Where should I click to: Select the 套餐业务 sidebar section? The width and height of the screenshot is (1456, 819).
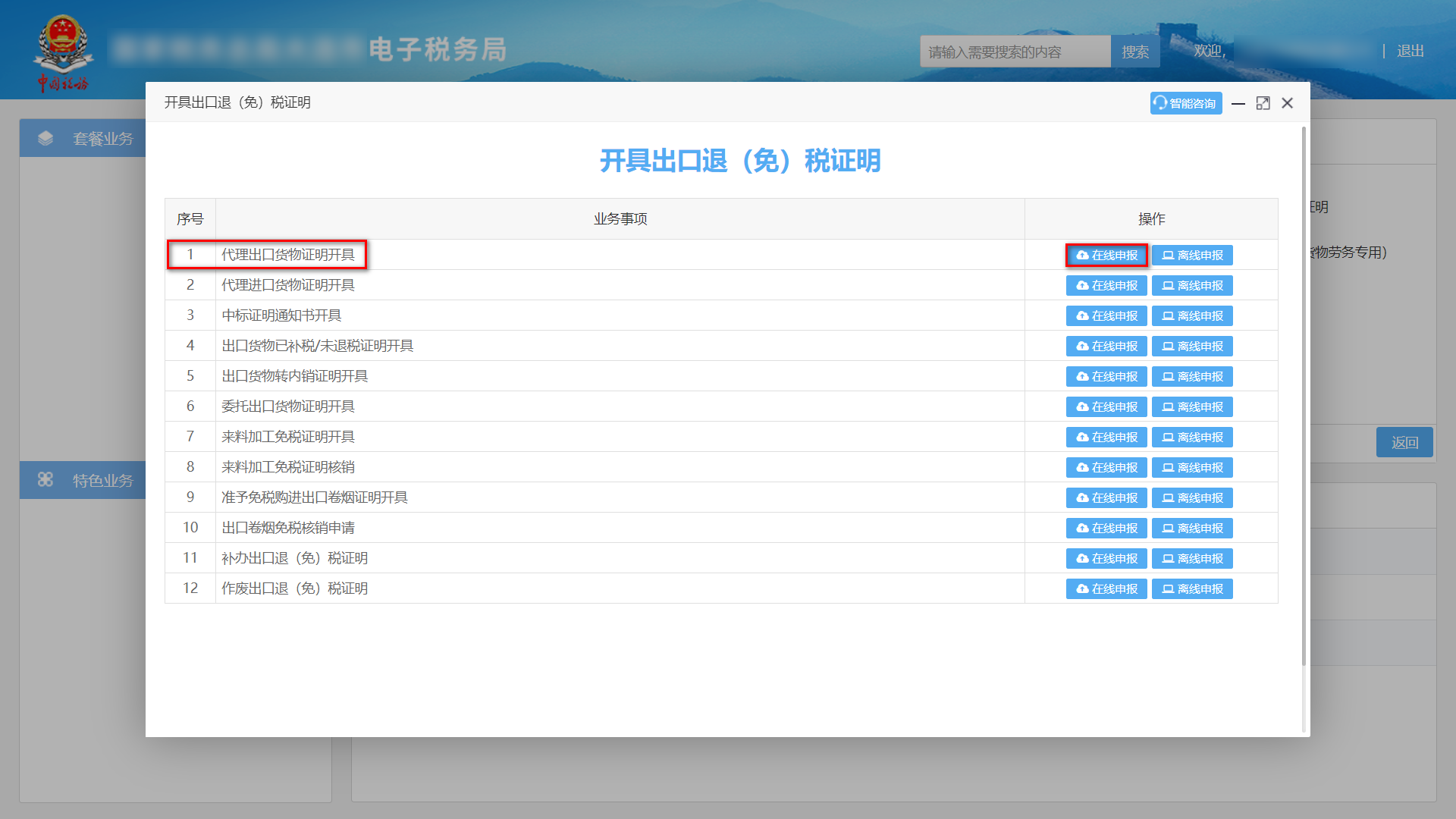(x=102, y=138)
